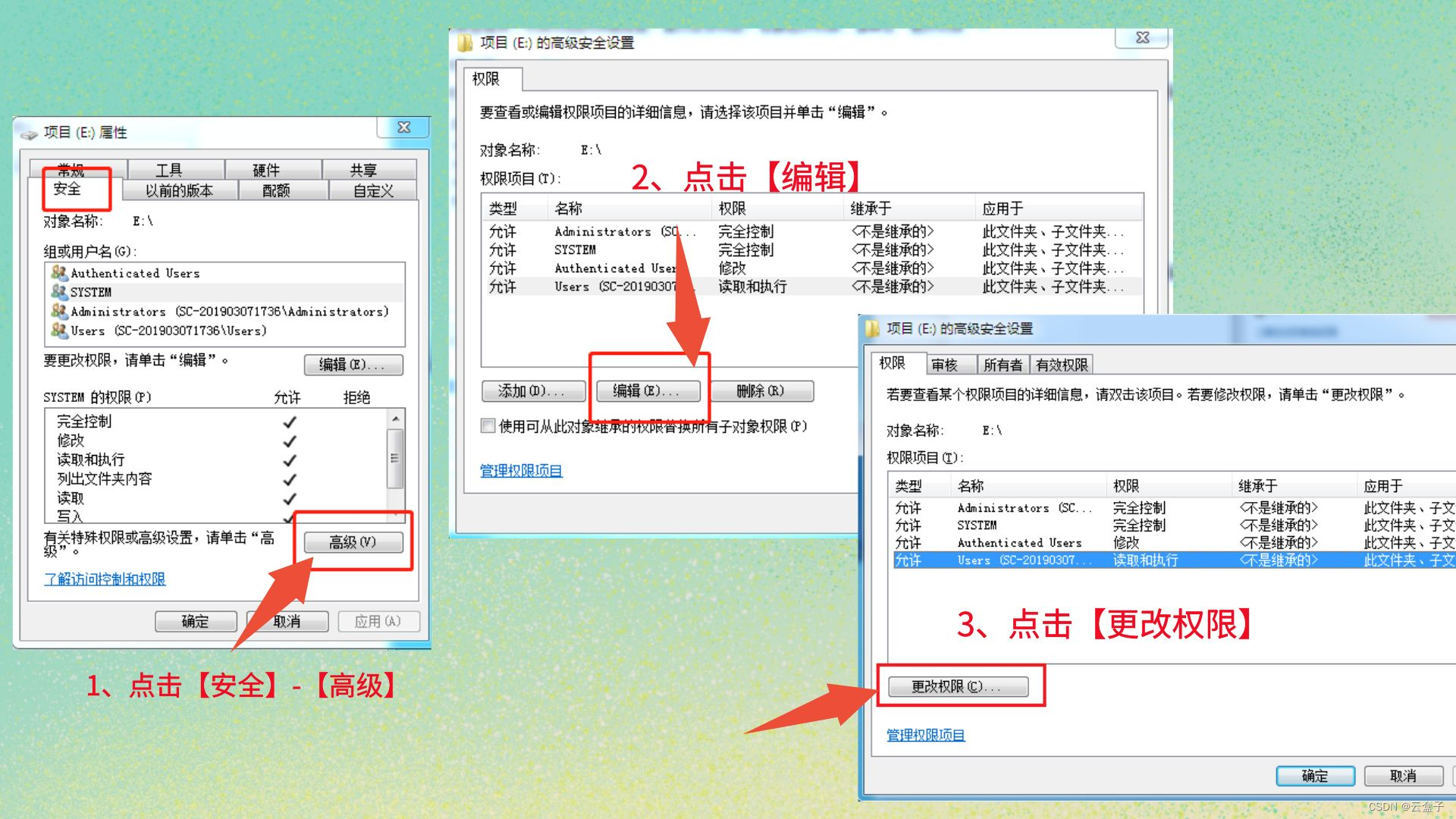The image size is (1456, 819).
Task: Toggle the replace child object permissions checkbox
Action: (x=488, y=426)
